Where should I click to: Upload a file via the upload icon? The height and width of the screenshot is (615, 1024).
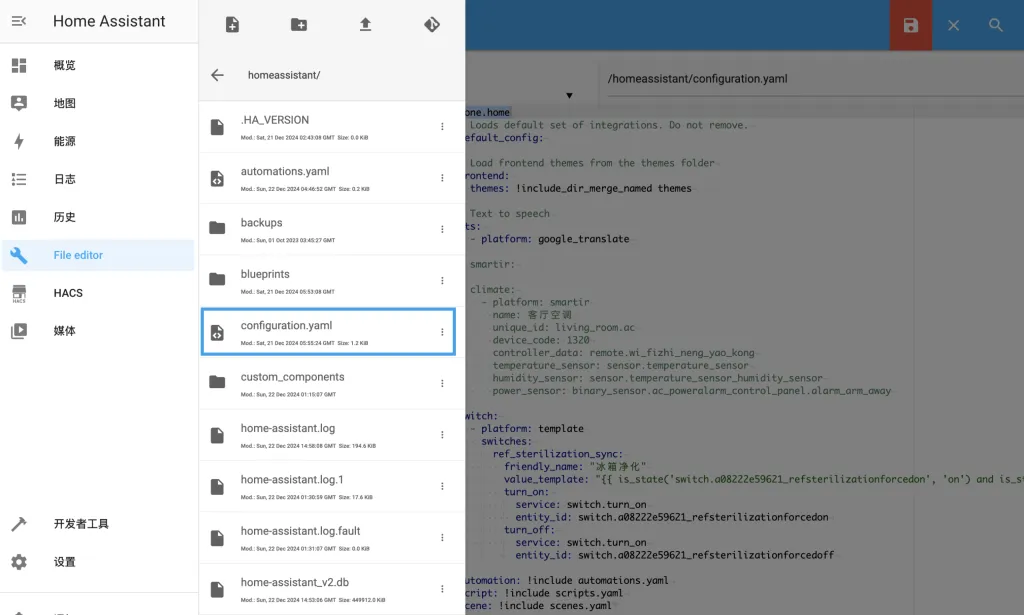pyautogui.click(x=366, y=25)
